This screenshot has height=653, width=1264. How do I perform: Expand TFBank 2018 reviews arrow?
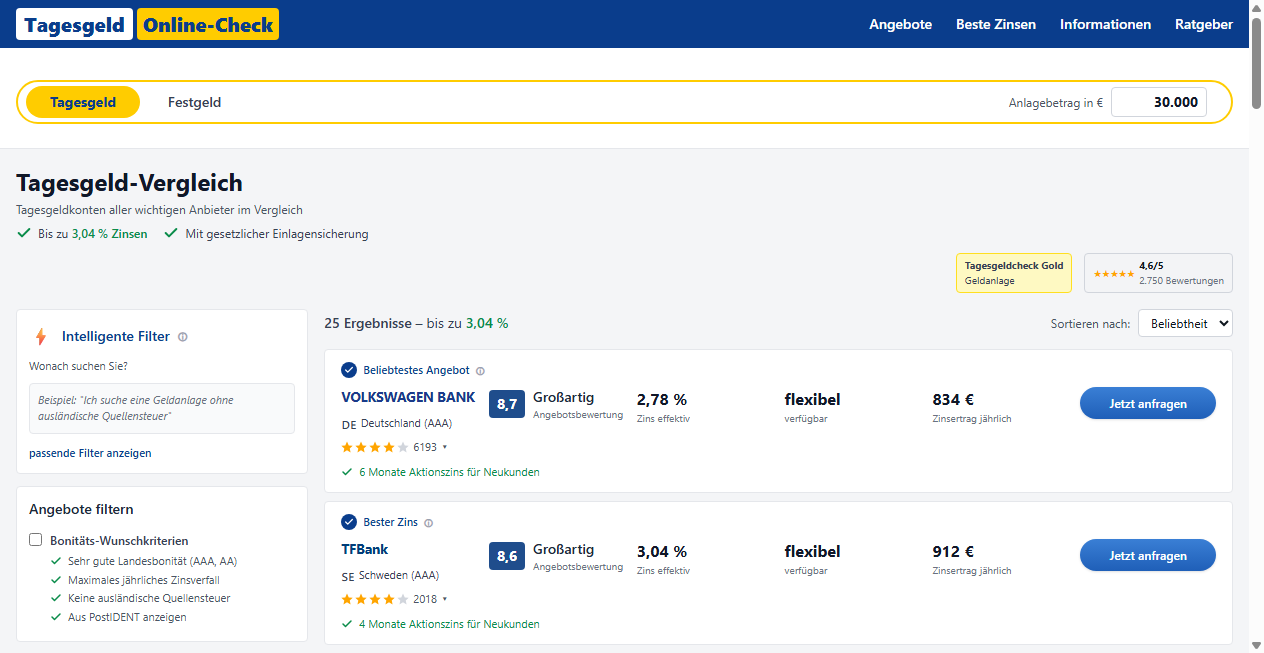tap(445, 599)
